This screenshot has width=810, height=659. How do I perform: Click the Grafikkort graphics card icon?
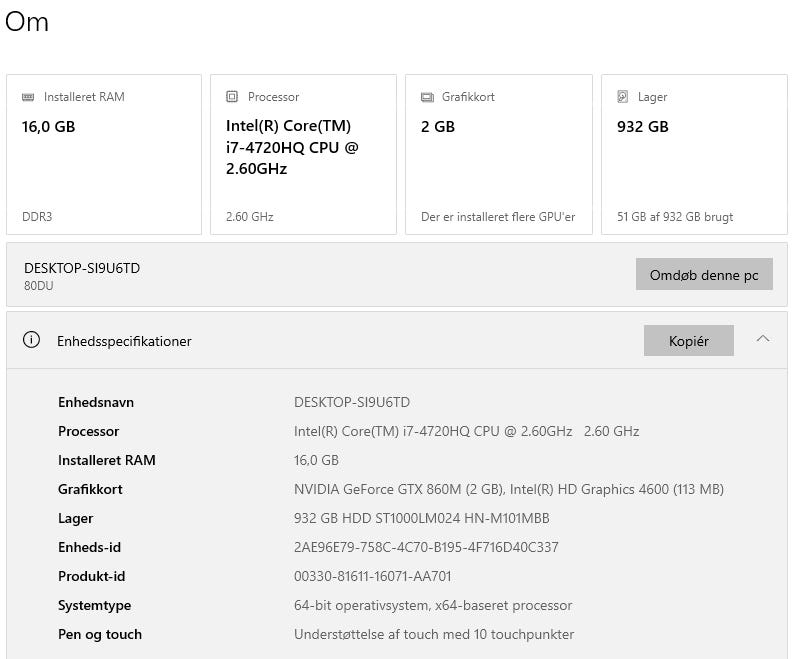click(x=427, y=97)
